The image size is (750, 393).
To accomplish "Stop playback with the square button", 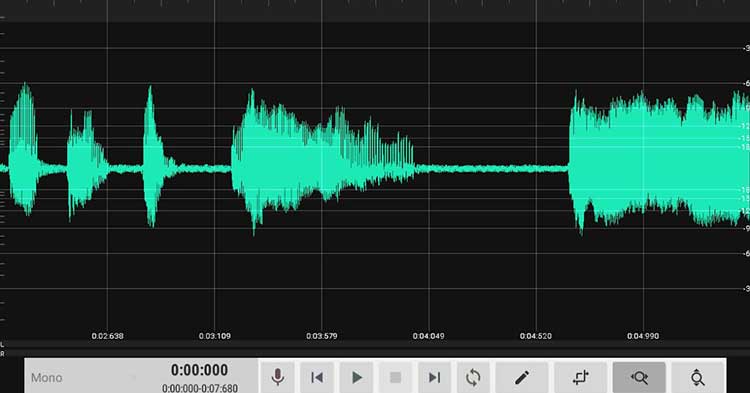I will pos(395,378).
